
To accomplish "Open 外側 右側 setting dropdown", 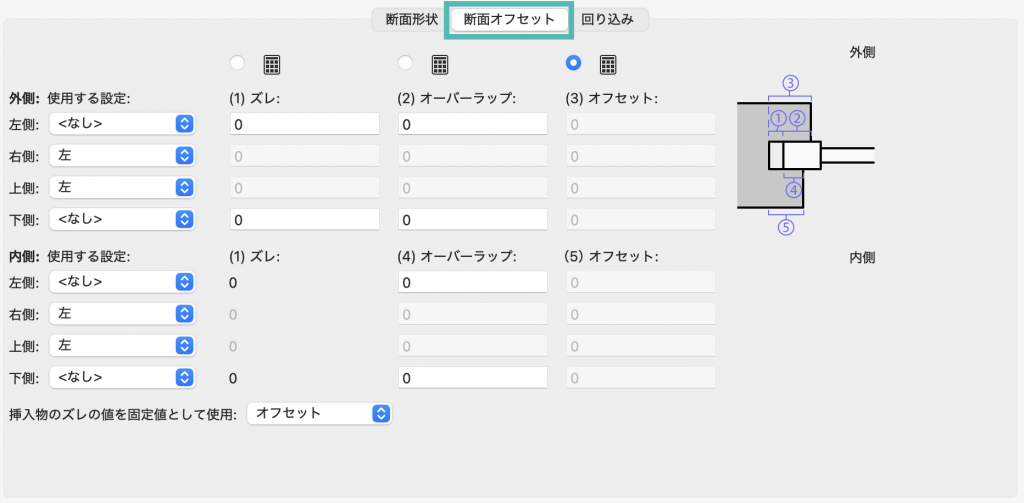I will point(123,155).
